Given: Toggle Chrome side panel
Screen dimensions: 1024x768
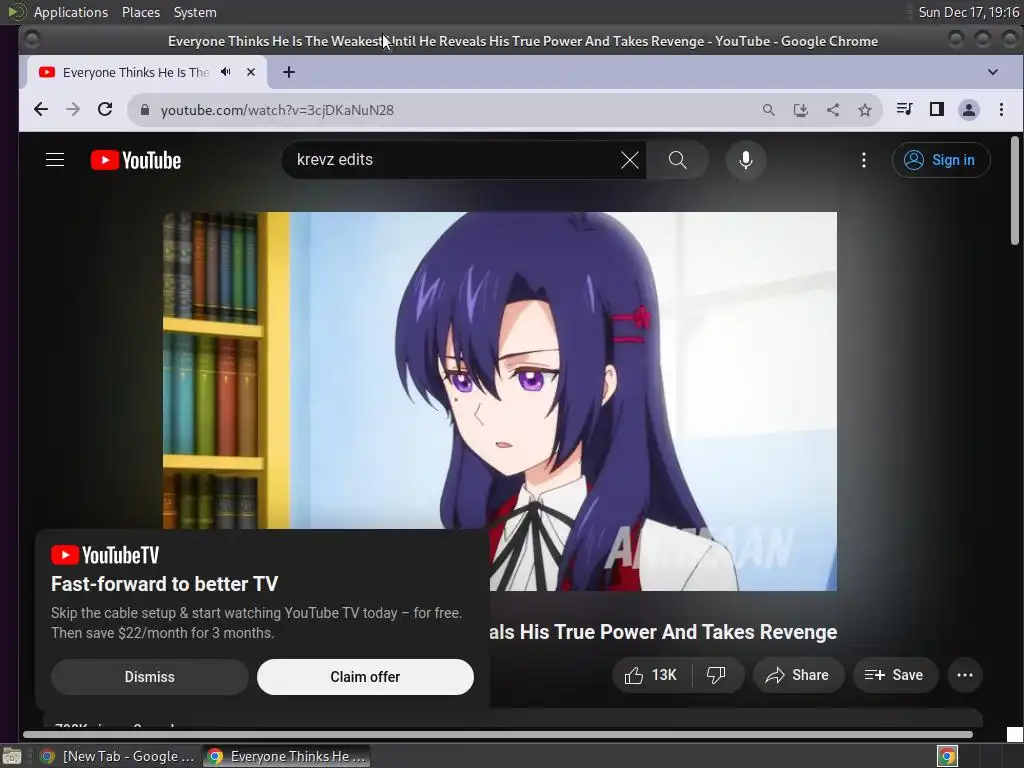Looking at the screenshot, I should 936,109.
